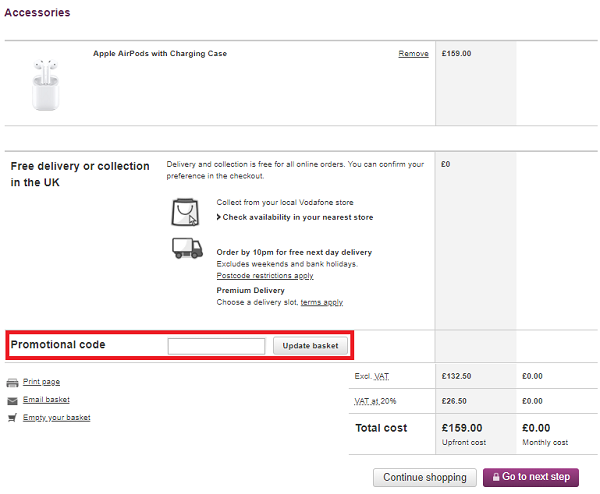Focus the Promotional code input field
The height and width of the screenshot is (494, 600).
coord(216,346)
